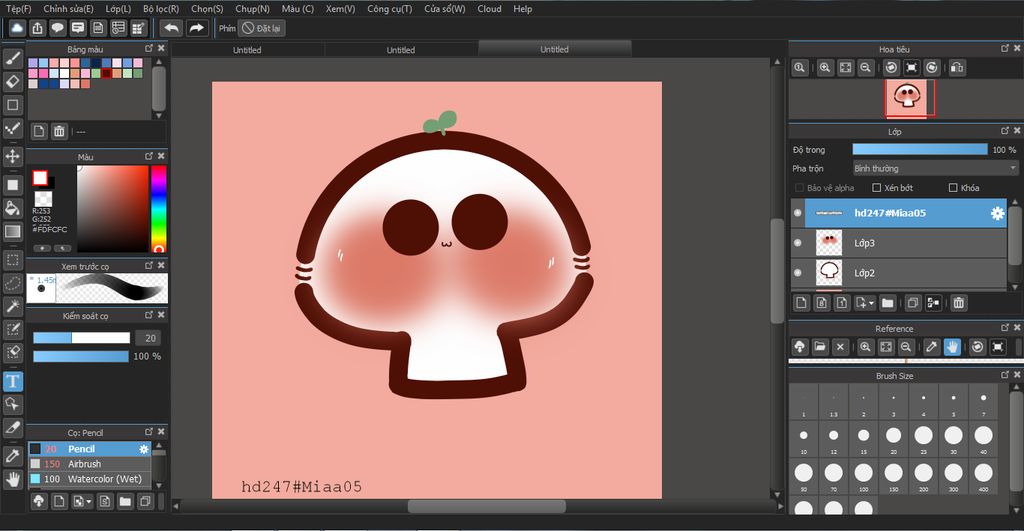1024x531 pixels.
Task: Select the rectangular selection tool
Action: [x=12, y=260]
